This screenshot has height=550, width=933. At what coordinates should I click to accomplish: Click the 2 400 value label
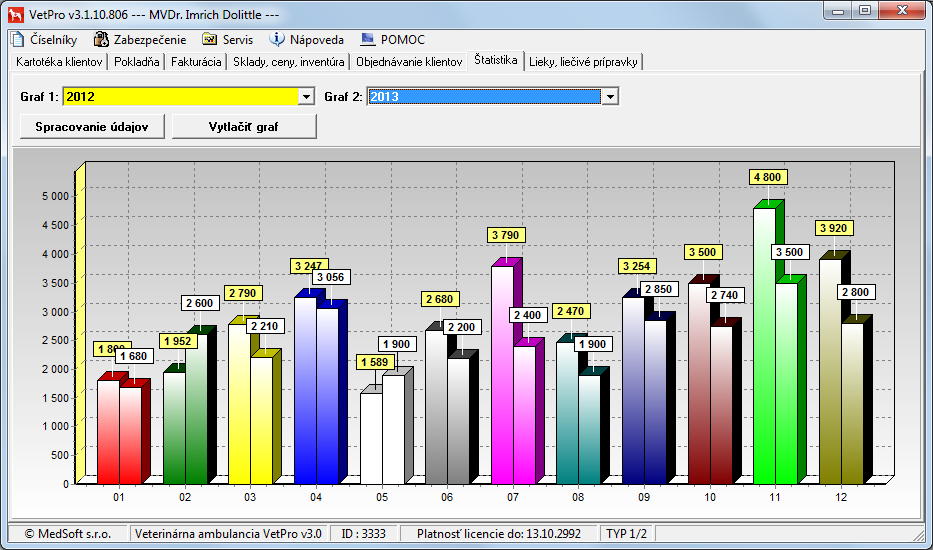click(528, 315)
